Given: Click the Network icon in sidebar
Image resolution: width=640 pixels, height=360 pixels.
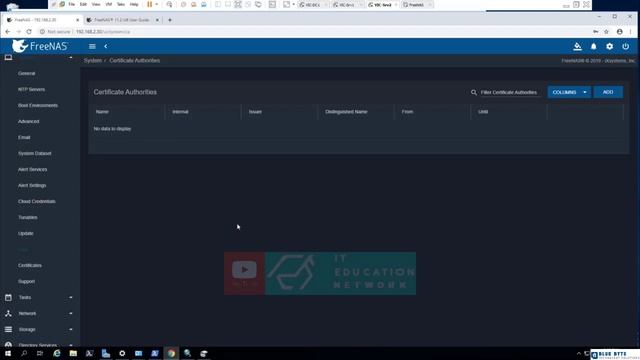Looking at the screenshot, I should 8,313.
